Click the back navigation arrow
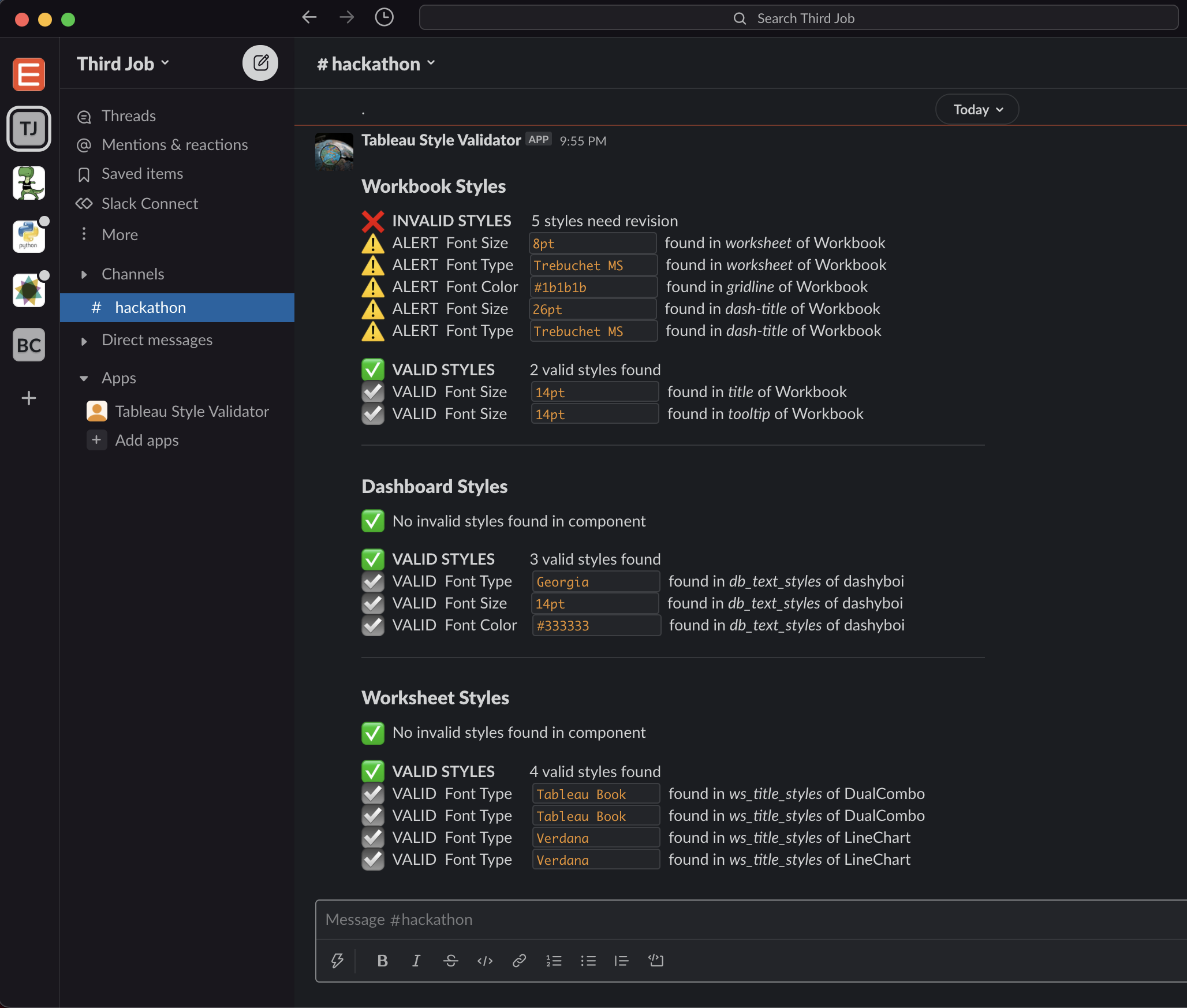 coord(309,17)
